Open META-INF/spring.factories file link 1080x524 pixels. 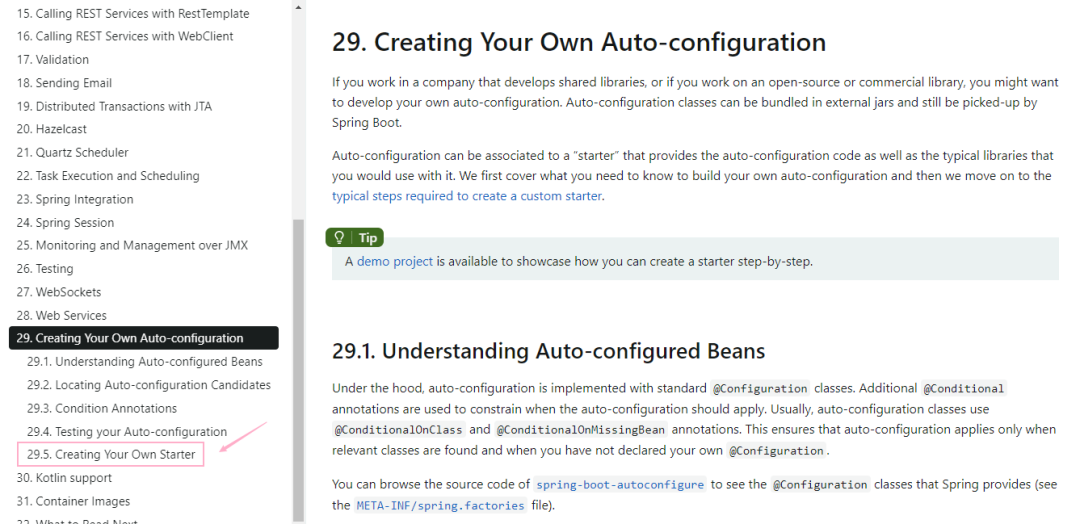(x=440, y=505)
